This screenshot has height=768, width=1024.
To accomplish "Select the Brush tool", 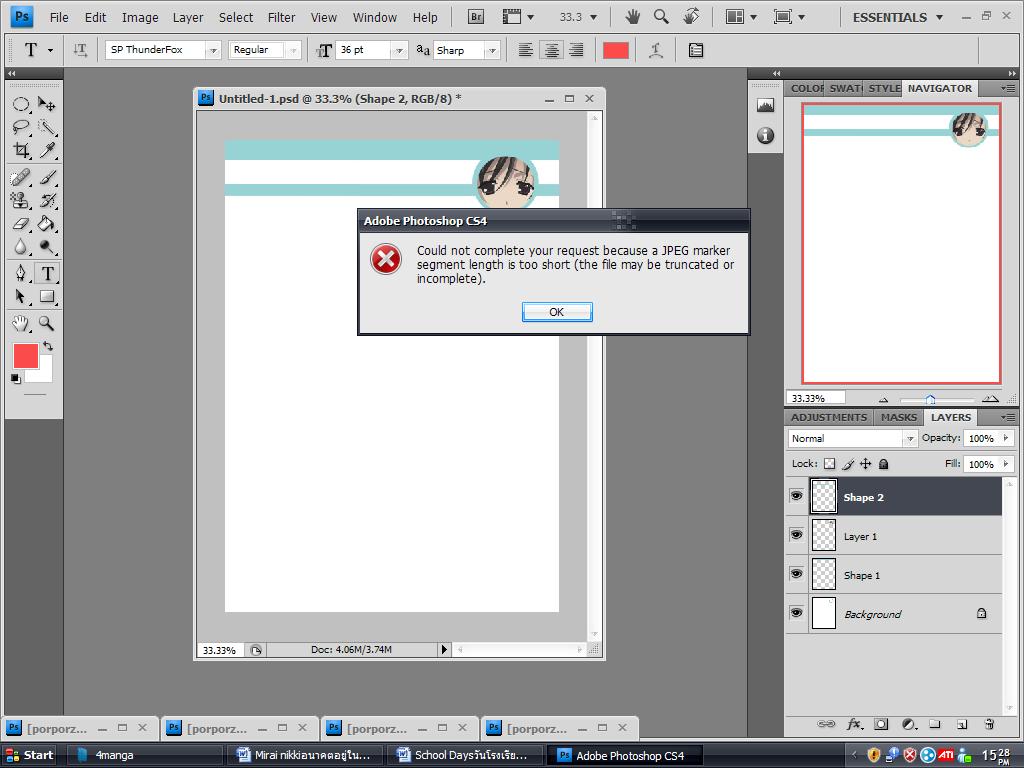I will tap(46, 177).
